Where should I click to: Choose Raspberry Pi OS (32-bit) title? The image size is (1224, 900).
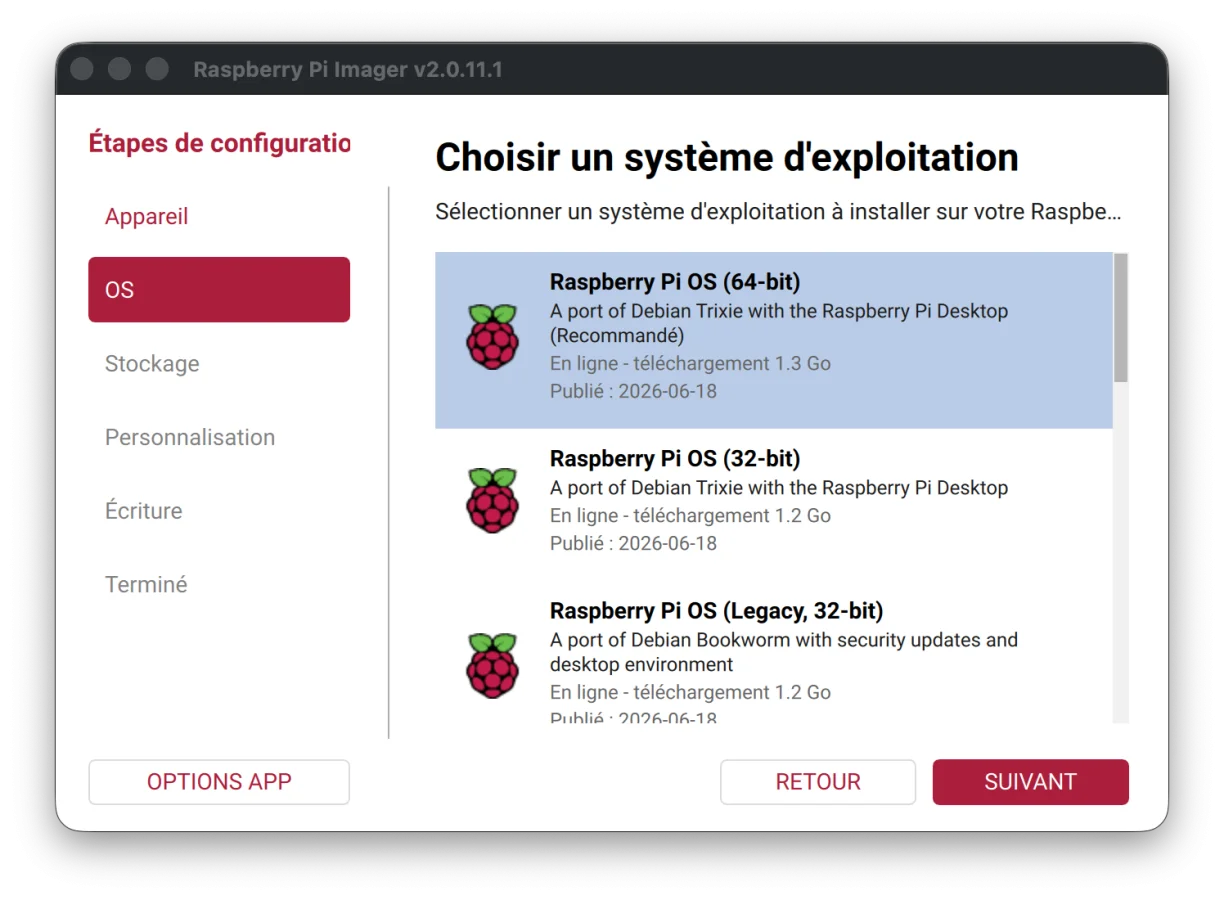pyautogui.click(x=675, y=459)
